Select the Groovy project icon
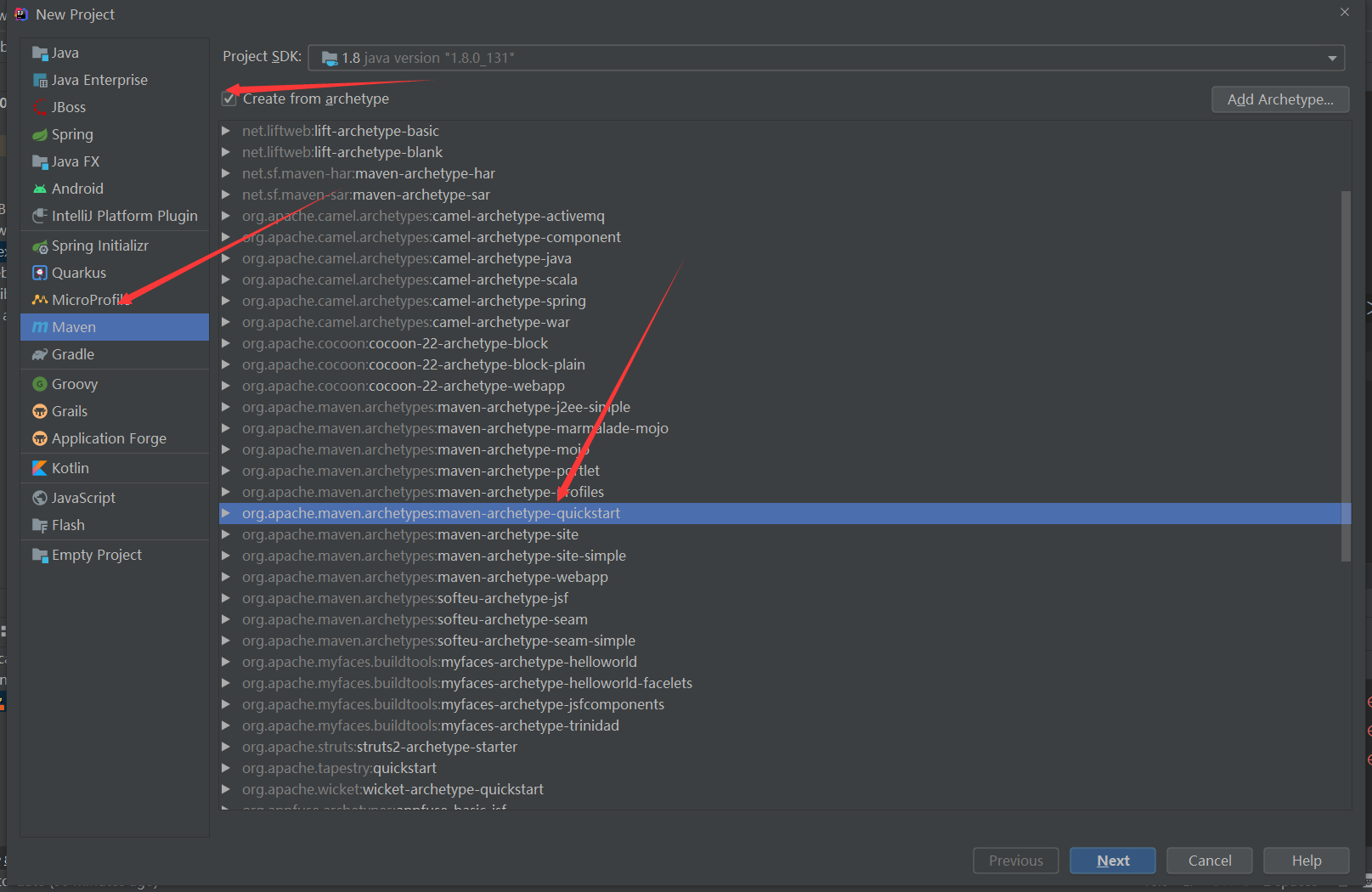Viewport: 1372px width, 892px height. 39,383
